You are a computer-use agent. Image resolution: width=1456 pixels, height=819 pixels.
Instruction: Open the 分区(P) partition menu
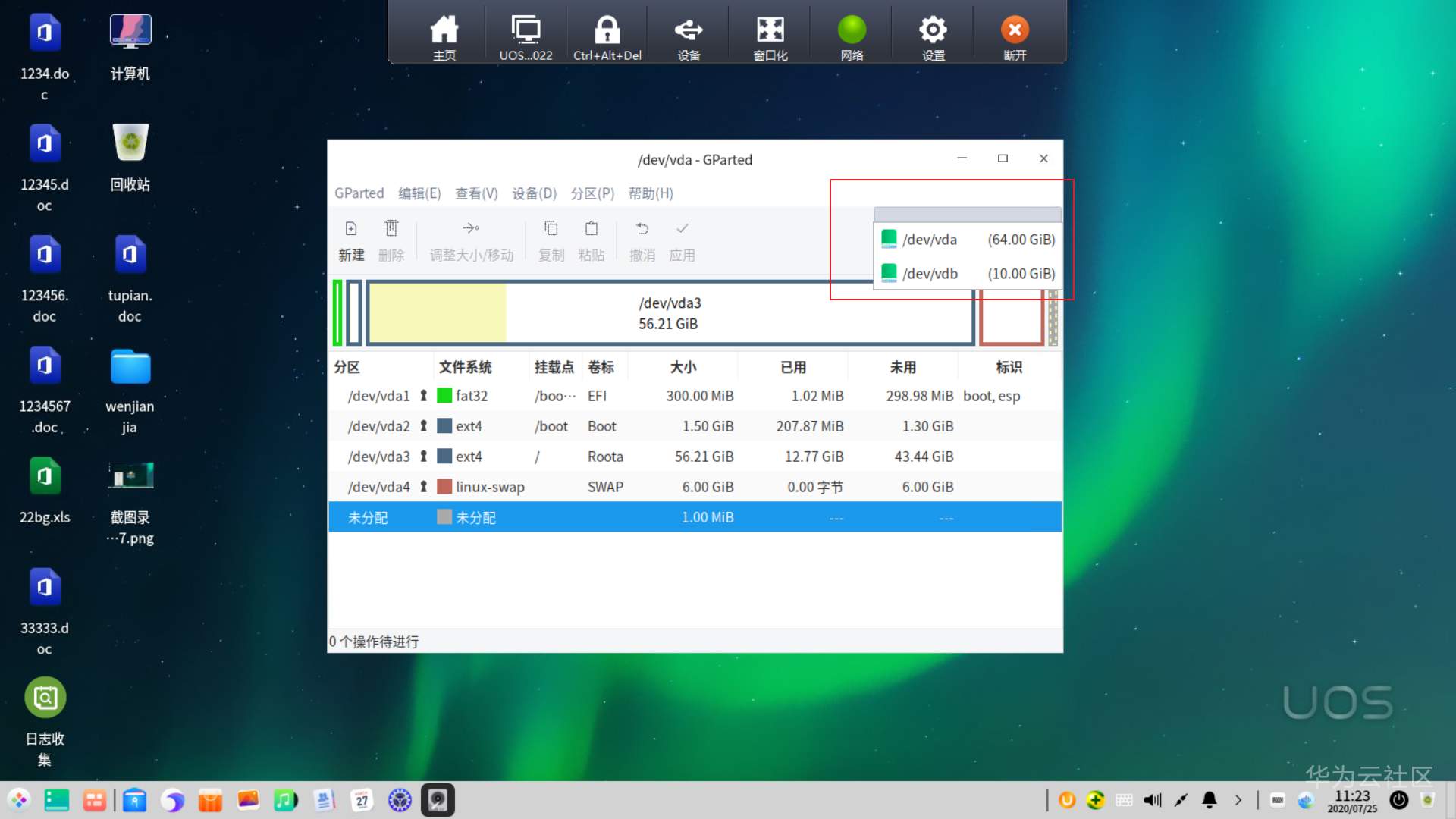point(592,193)
